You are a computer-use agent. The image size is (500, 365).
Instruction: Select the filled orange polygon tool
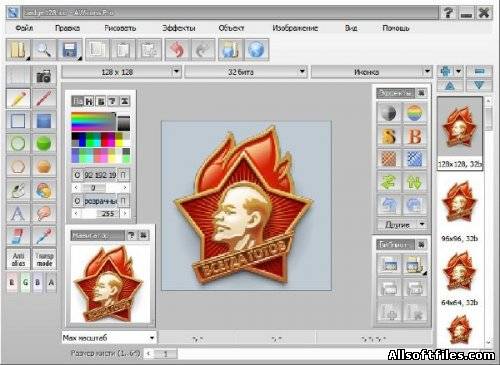point(44,166)
